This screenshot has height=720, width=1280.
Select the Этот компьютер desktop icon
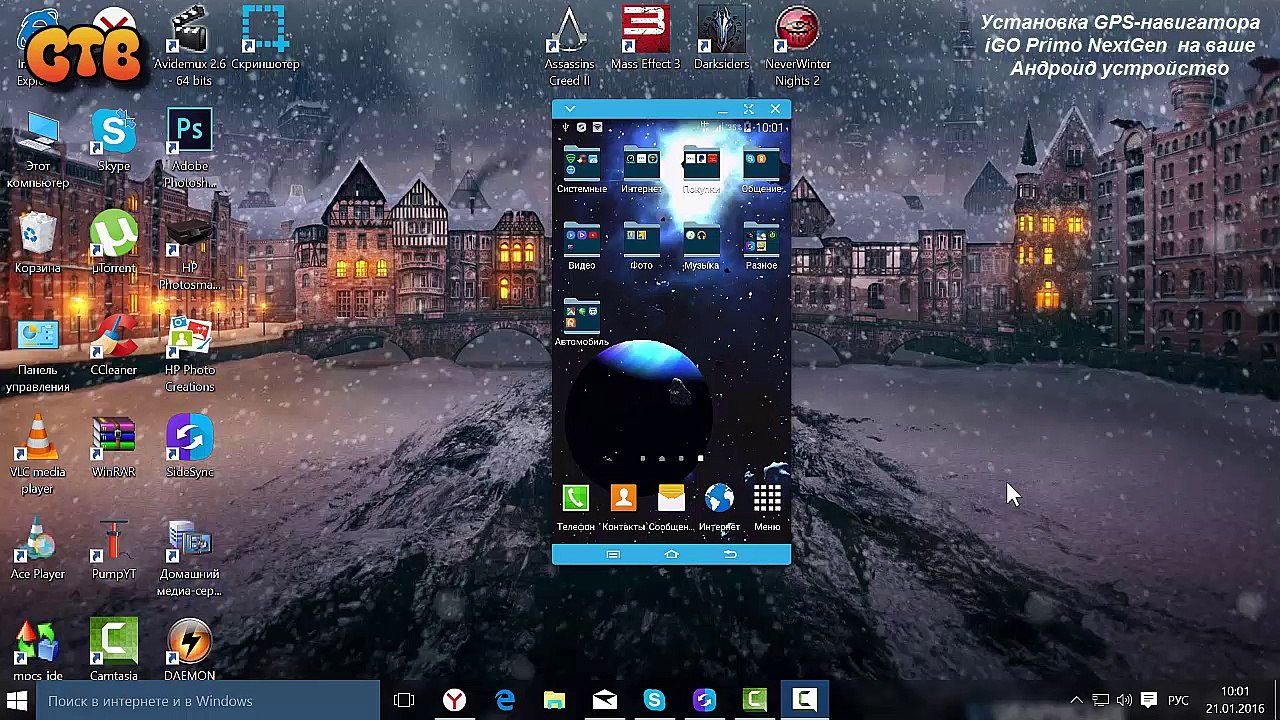tap(38, 148)
